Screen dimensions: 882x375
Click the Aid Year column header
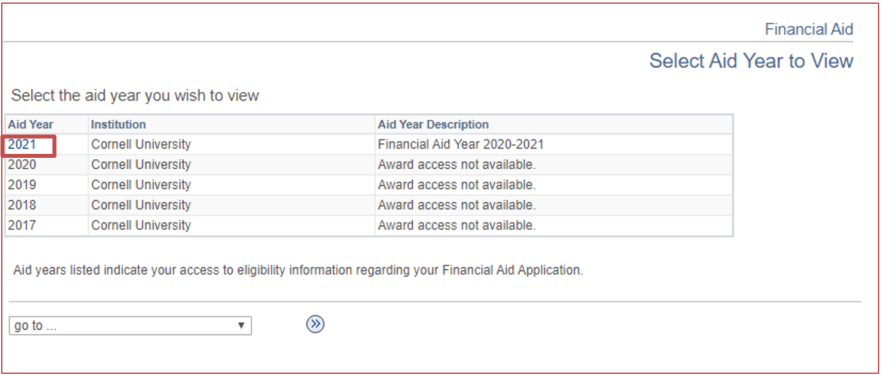pyautogui.click(x=31, y=124)
